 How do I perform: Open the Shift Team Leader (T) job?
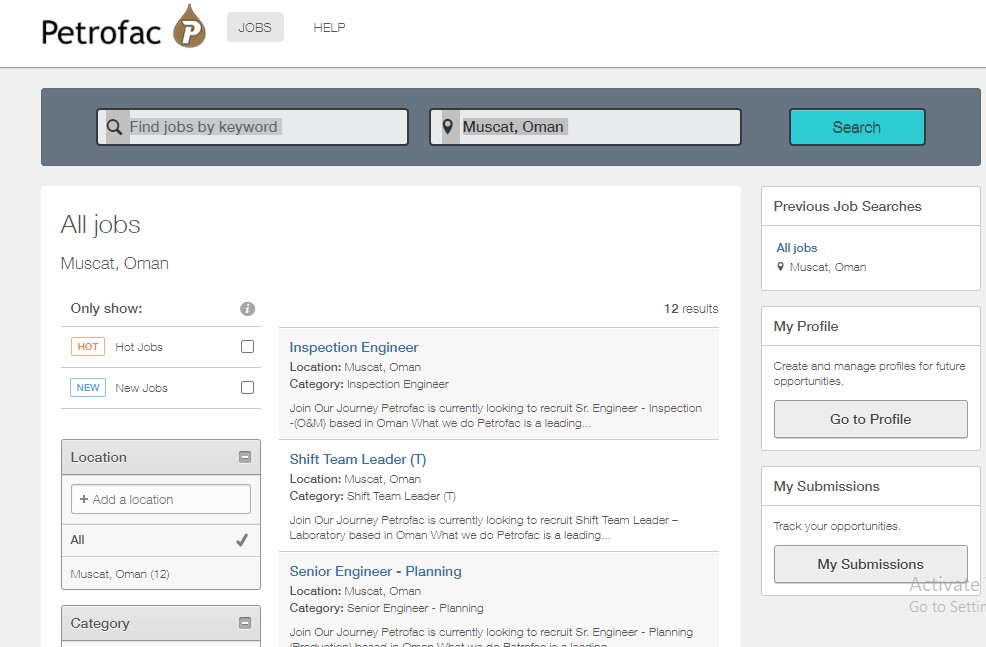tap(358, 459)
